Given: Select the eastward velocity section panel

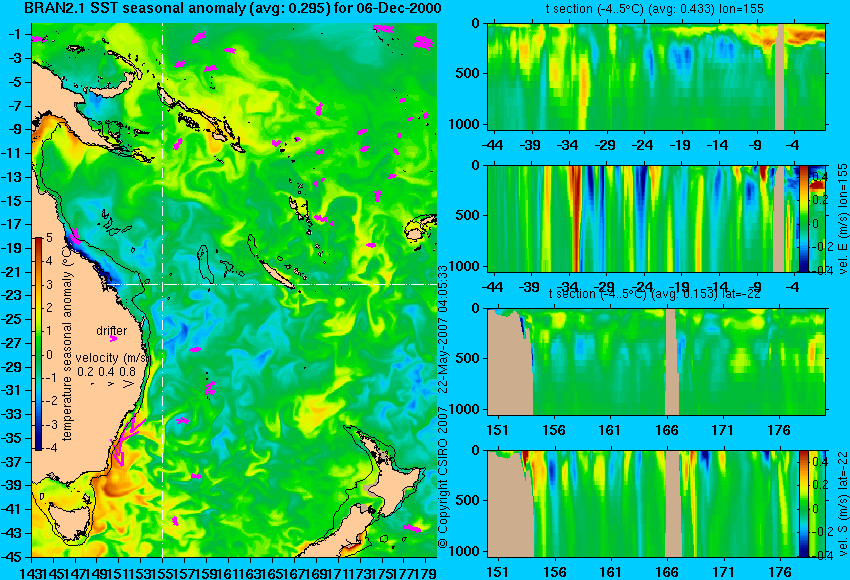Looking at the screenshot, I should [x=643, y=218].
